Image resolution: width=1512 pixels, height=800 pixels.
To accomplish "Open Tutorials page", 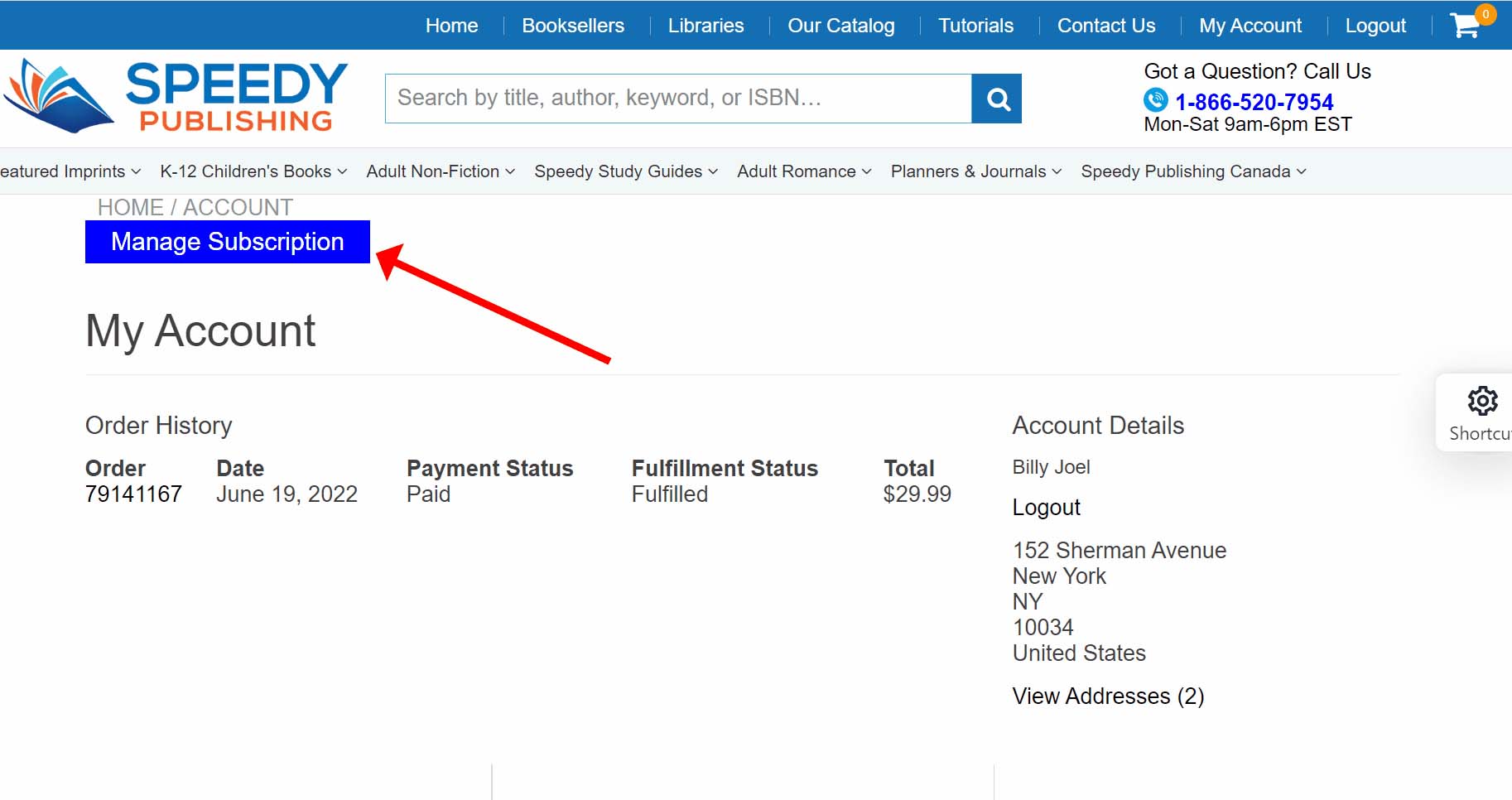I will click(975, 26).
